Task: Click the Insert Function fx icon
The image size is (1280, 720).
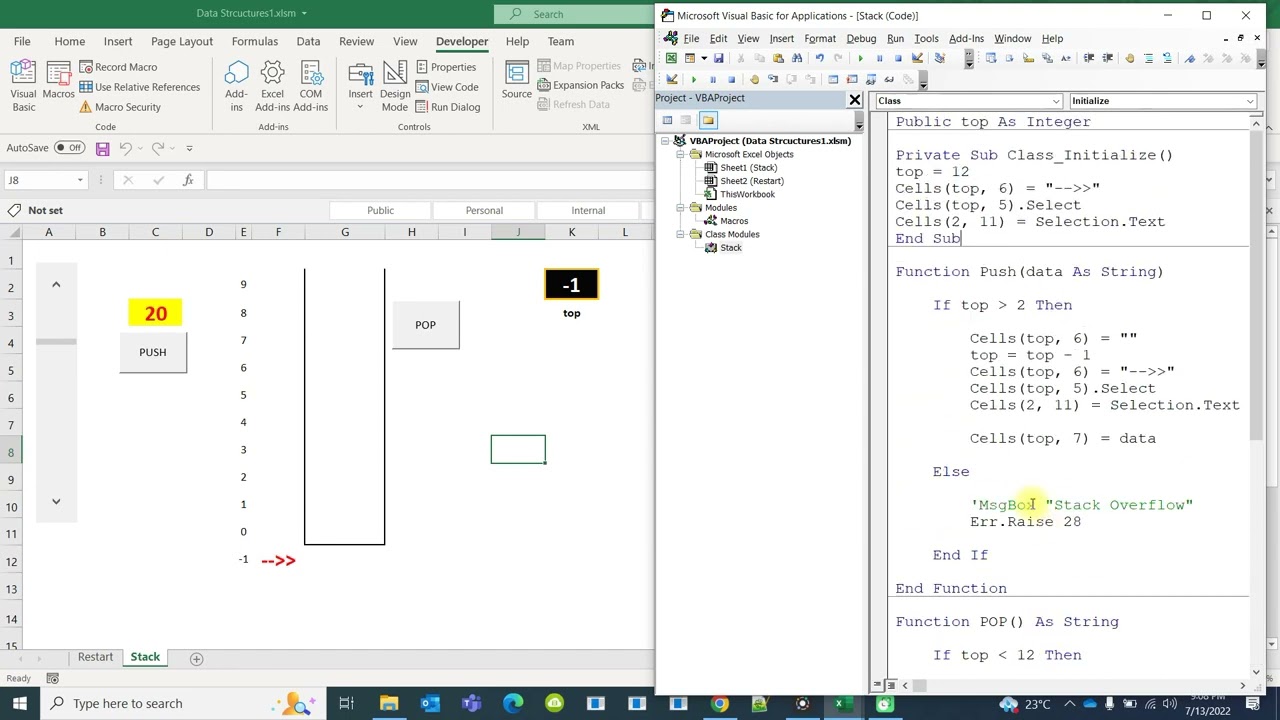Action: (188, 180)
